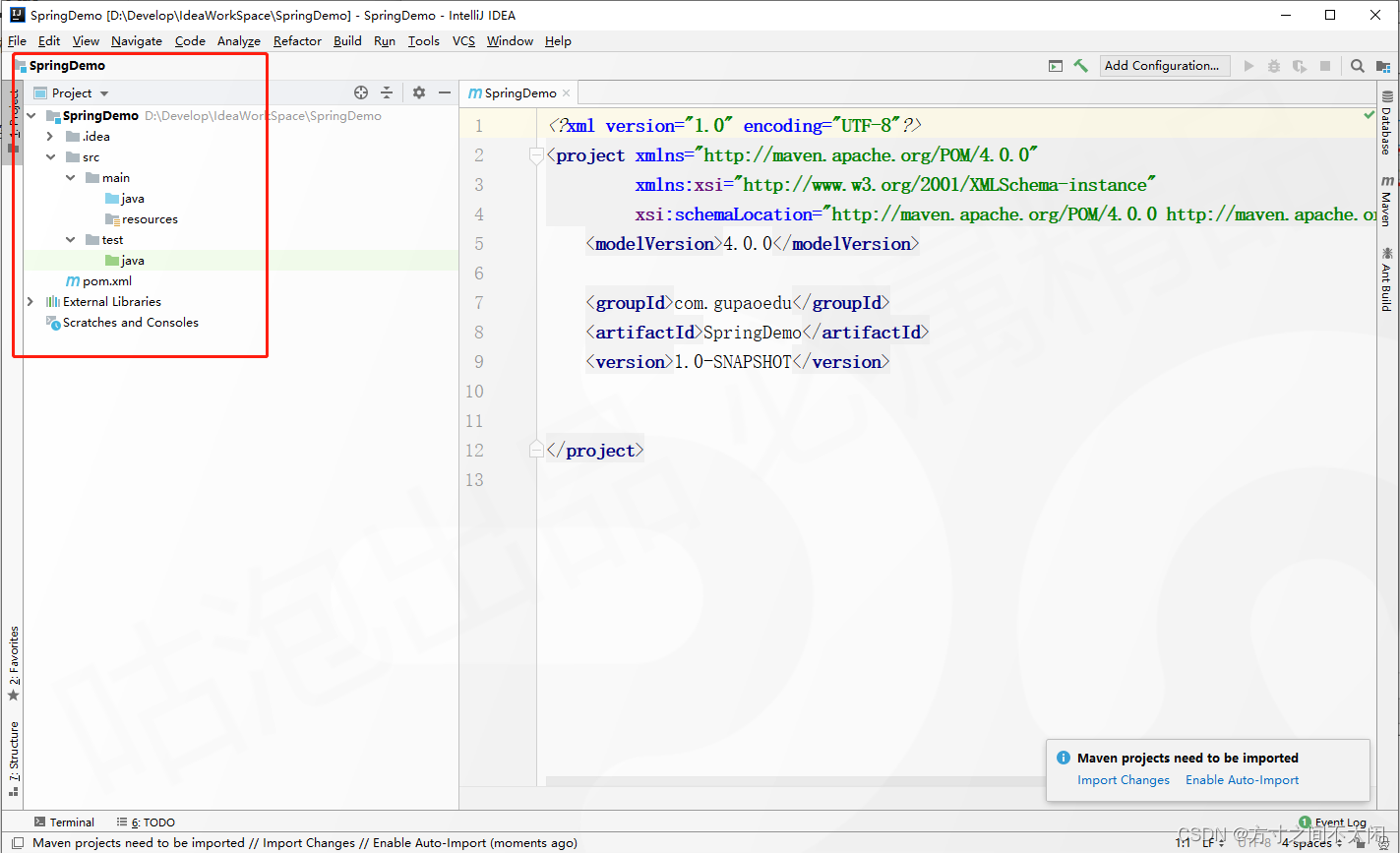Image resolution: width=1400 pixels, height=853 pixels.
Task: Click the version 1.0-SNAPSHOT line
Action: pyautogui.click(x=737, y=362)
